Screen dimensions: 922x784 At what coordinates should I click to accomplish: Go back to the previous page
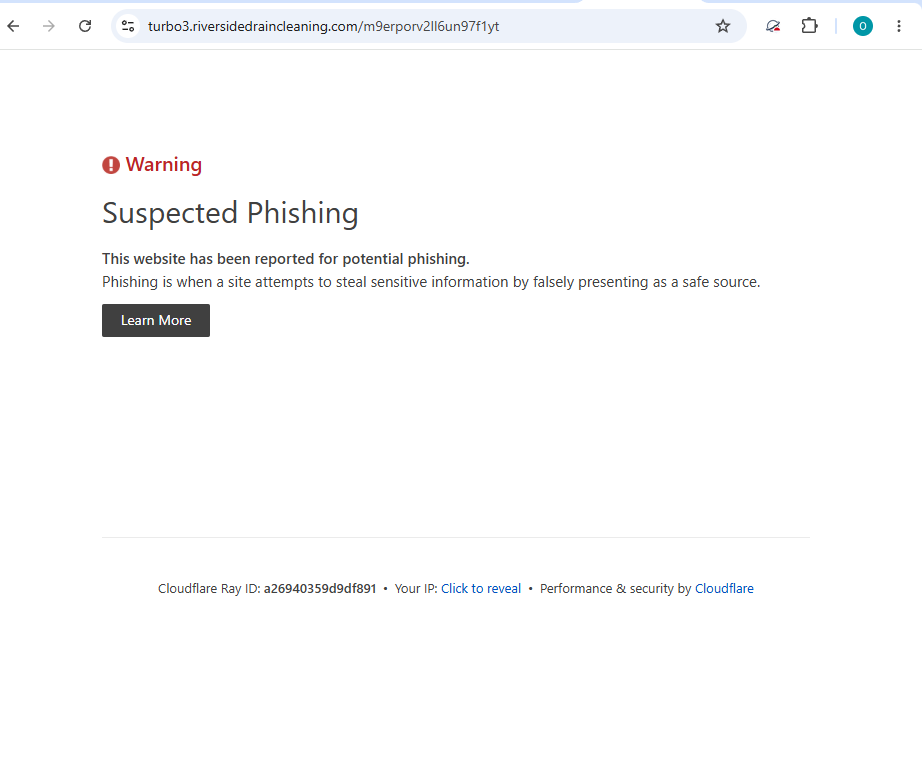pos(13,26)
